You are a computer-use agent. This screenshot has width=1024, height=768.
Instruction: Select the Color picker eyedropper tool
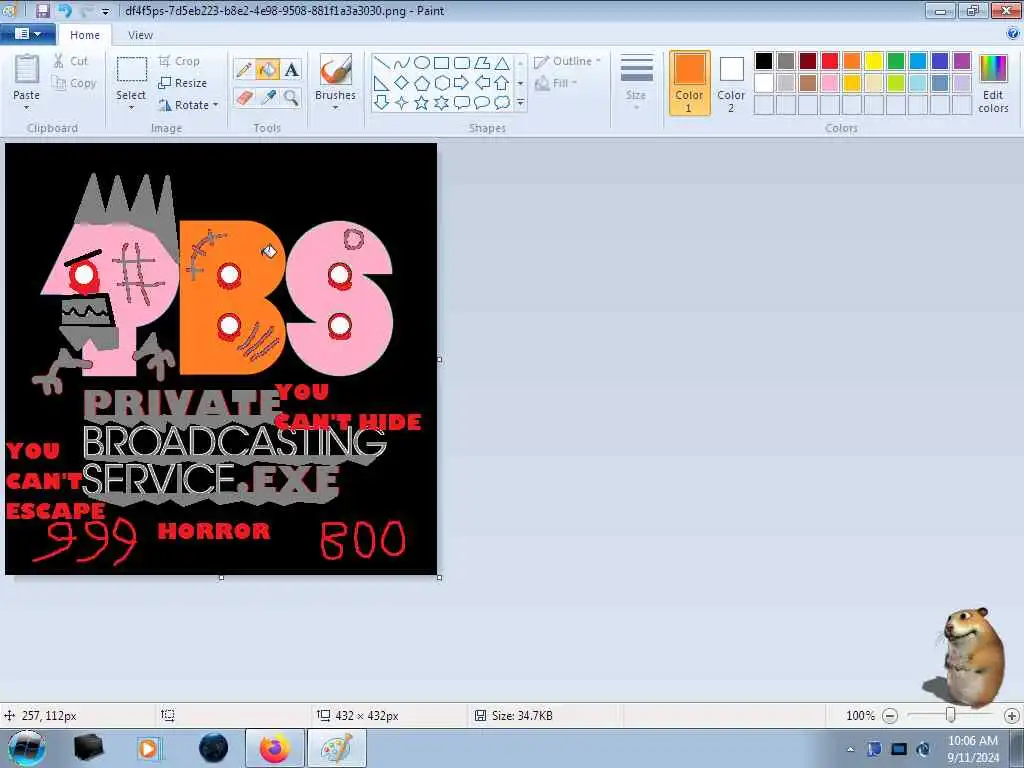point(268,97)
